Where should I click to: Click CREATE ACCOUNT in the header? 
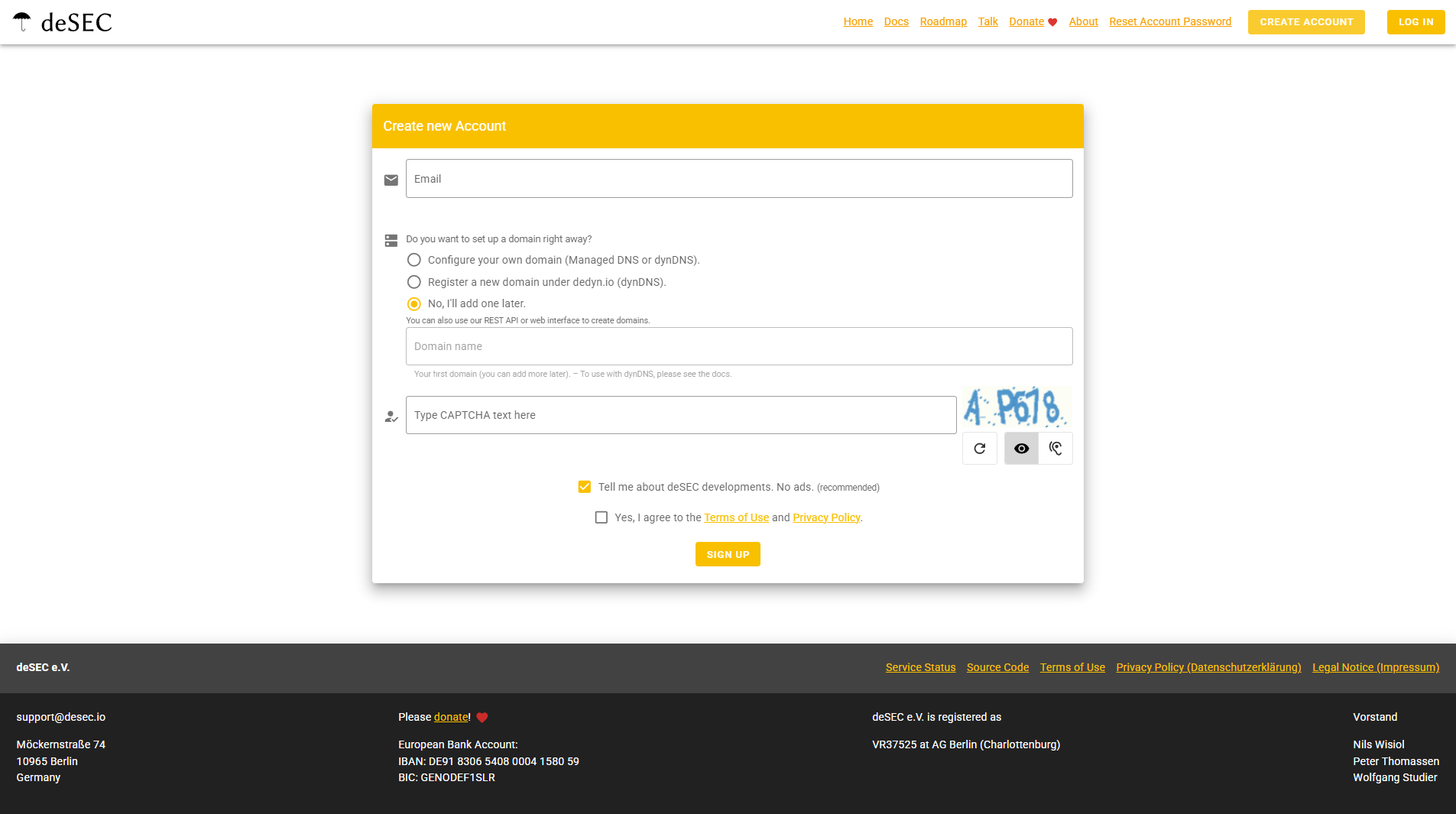tap(1306, 22)
